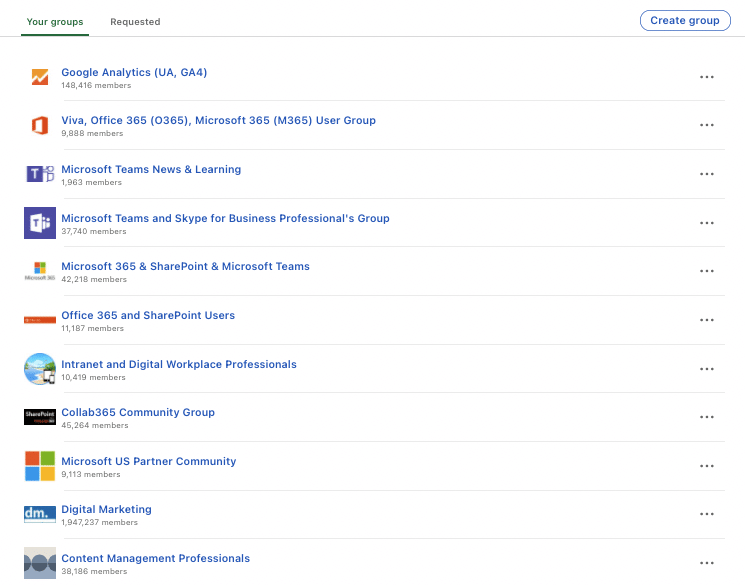Click Microsoft US Partner Community logo

(40, 466)
